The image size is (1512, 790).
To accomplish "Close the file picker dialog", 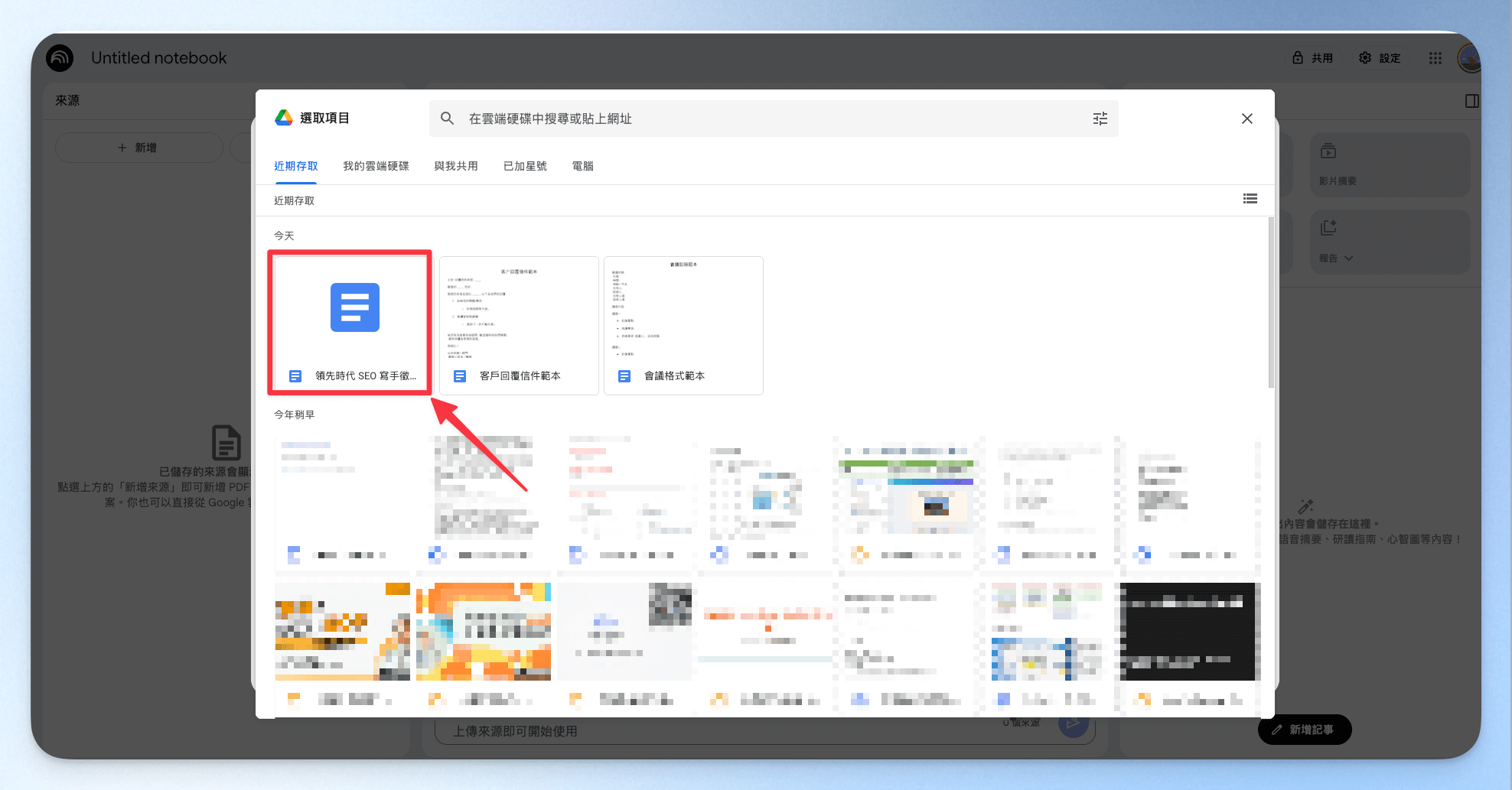I will 1247,119.
